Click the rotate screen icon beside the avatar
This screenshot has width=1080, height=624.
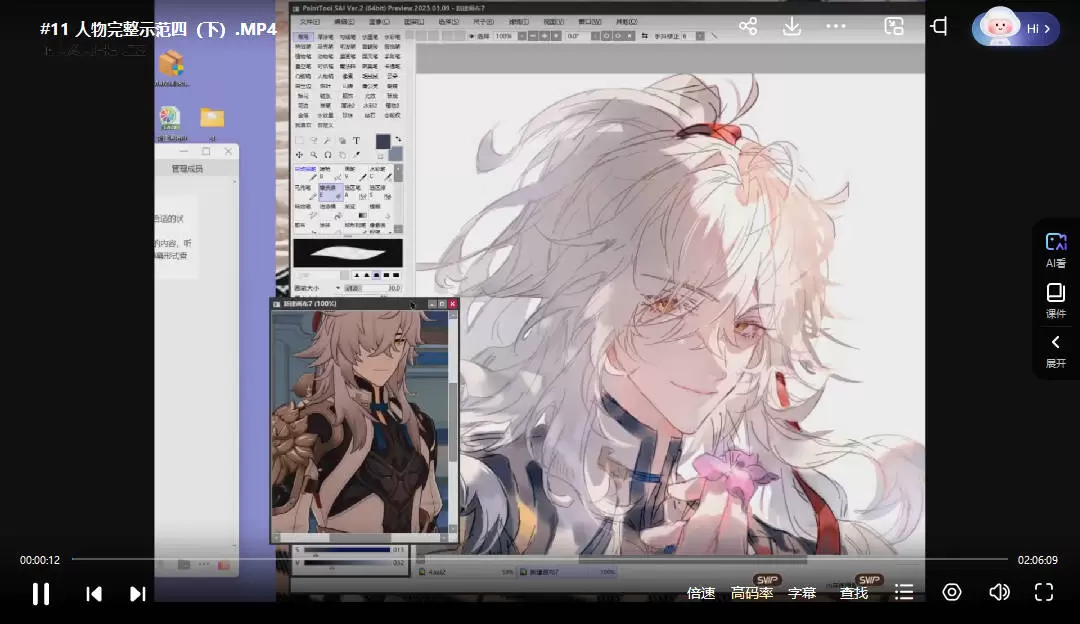[x=939, y=27]
